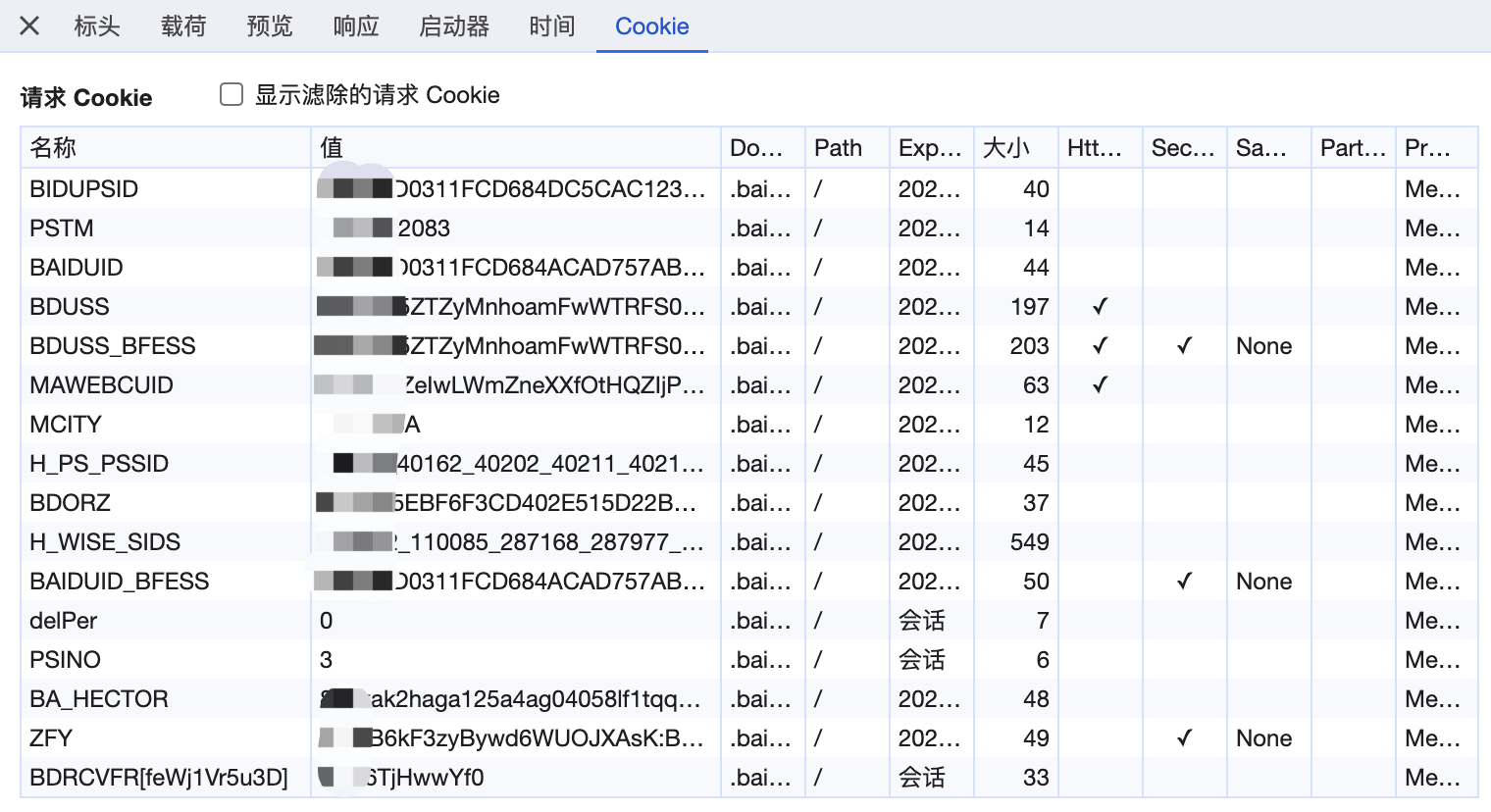Open the 启动器 tab
The width and height of the screenshot is (1491, 812).
pos(454,26)
